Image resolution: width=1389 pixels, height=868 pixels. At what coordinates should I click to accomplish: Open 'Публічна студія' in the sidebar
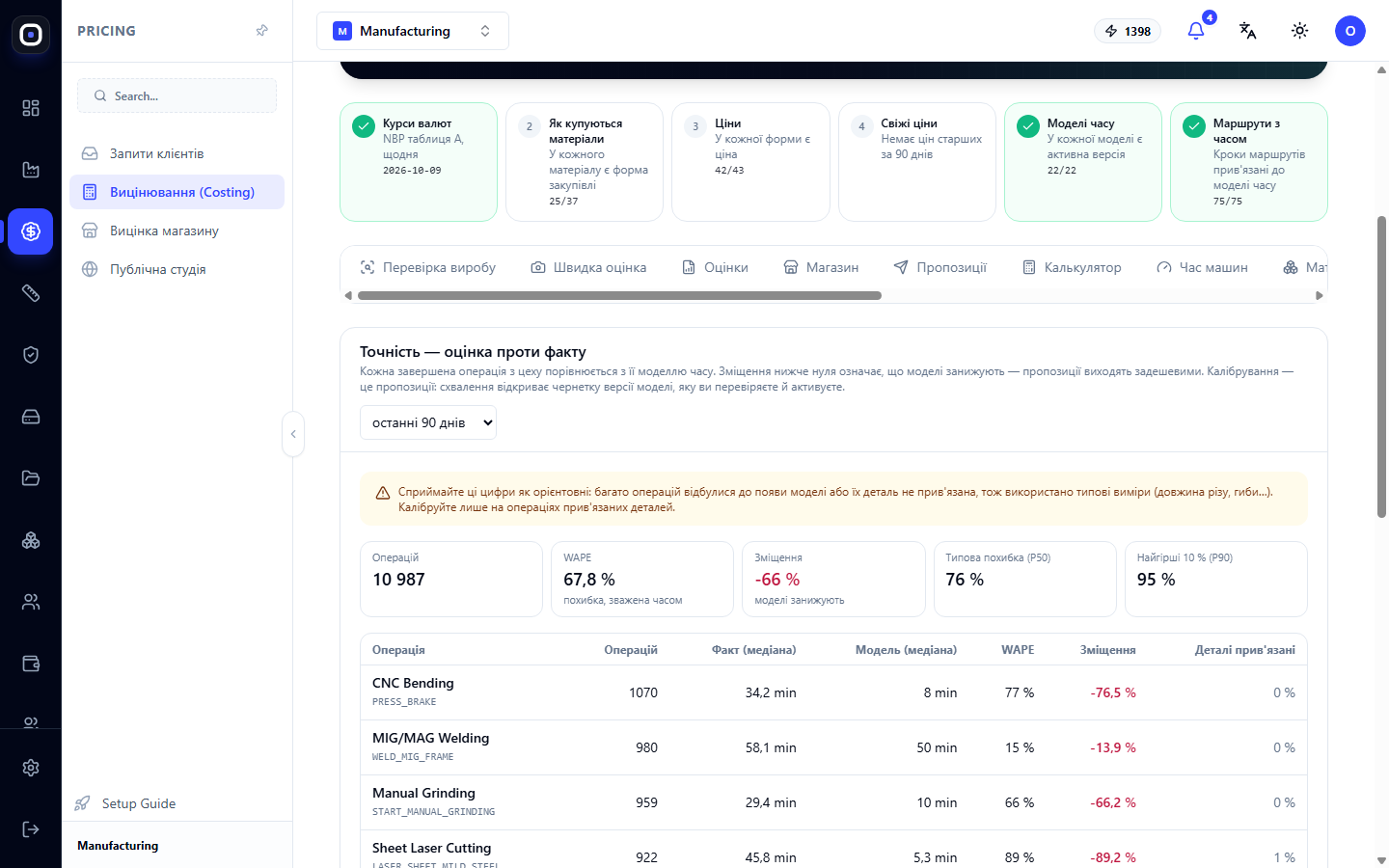pos(177,269)
